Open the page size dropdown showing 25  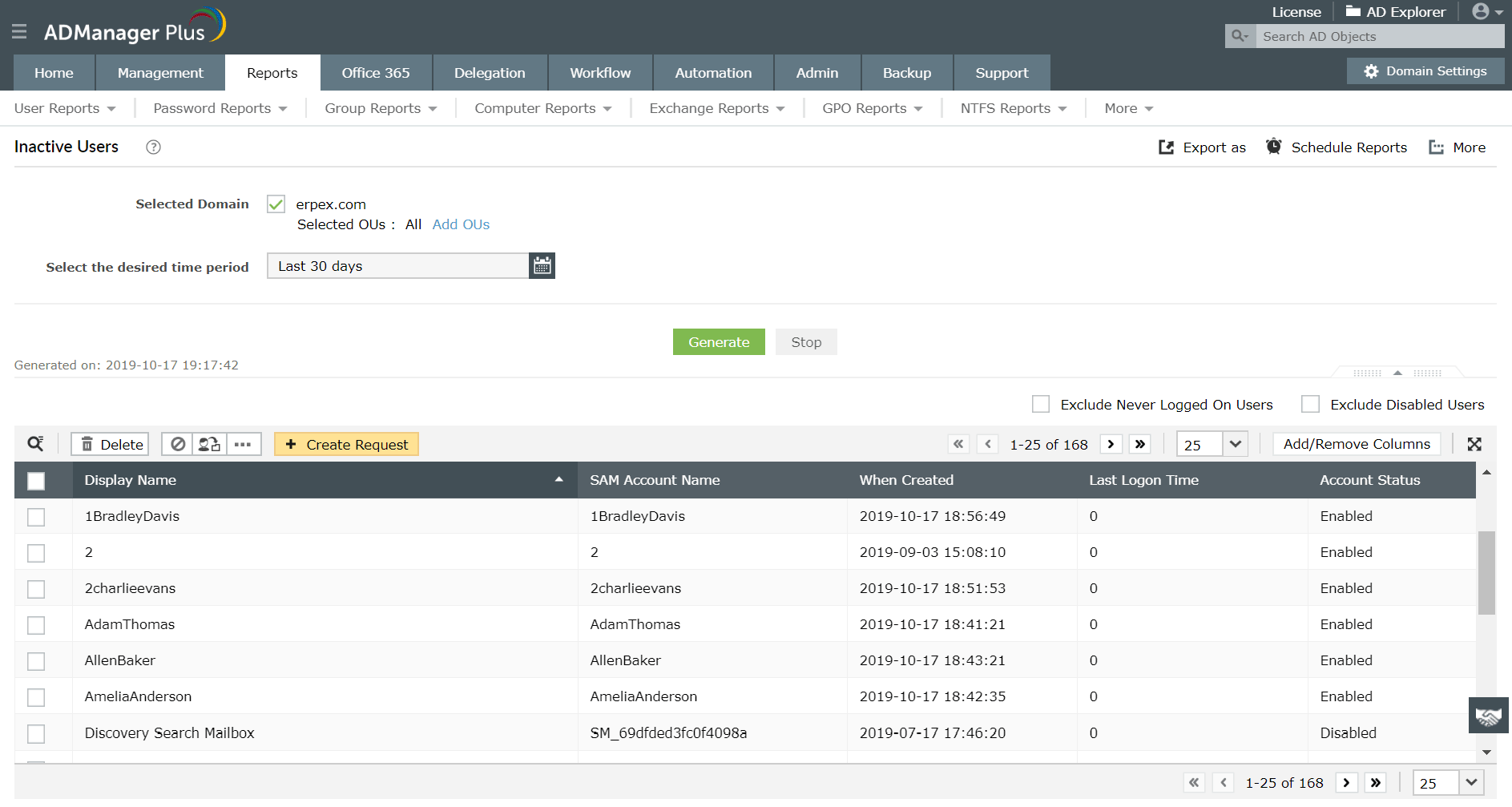click(1212, 443)
